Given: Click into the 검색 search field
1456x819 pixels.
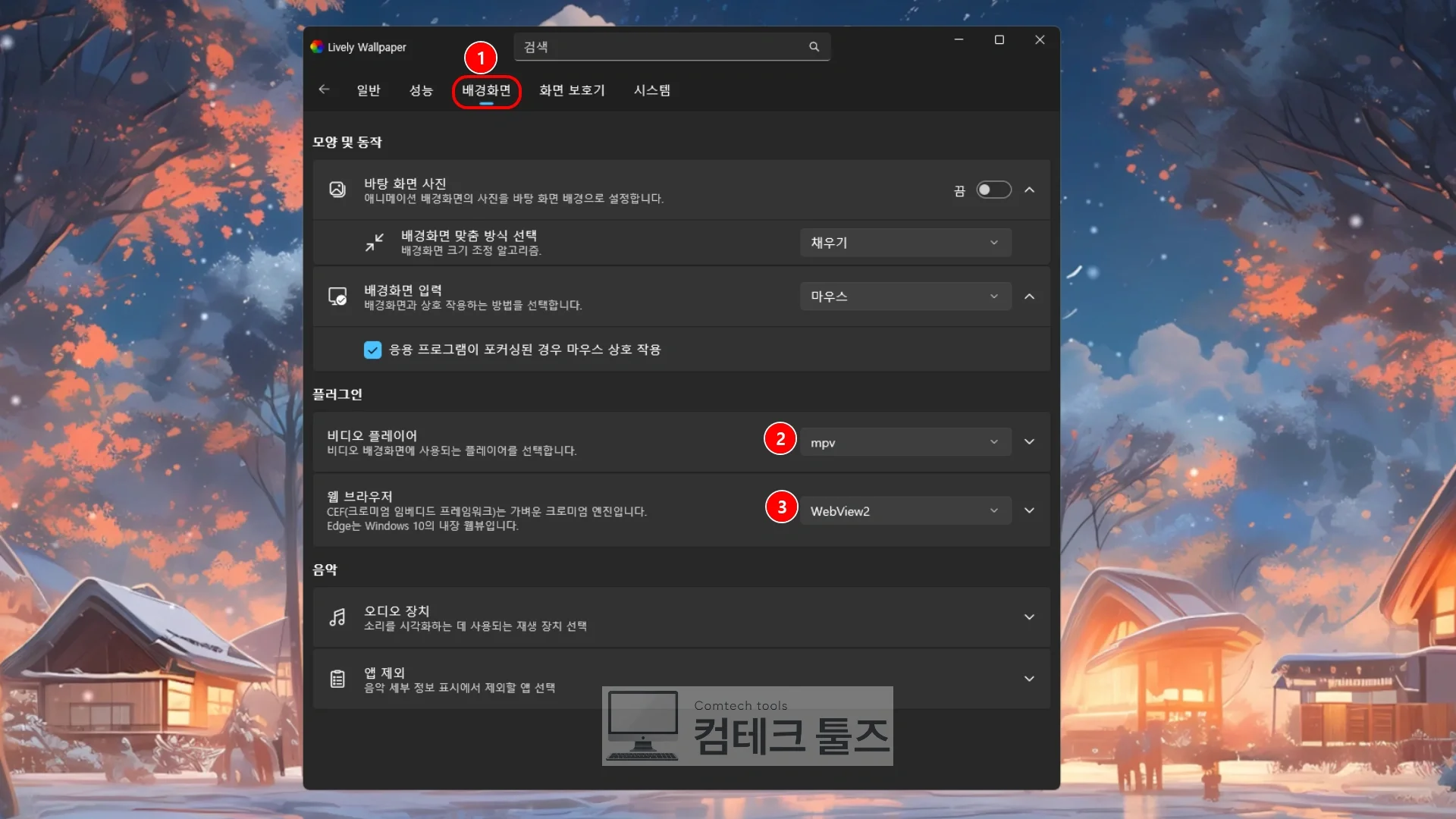Looking at the screenshot, I should coord(672,47).
